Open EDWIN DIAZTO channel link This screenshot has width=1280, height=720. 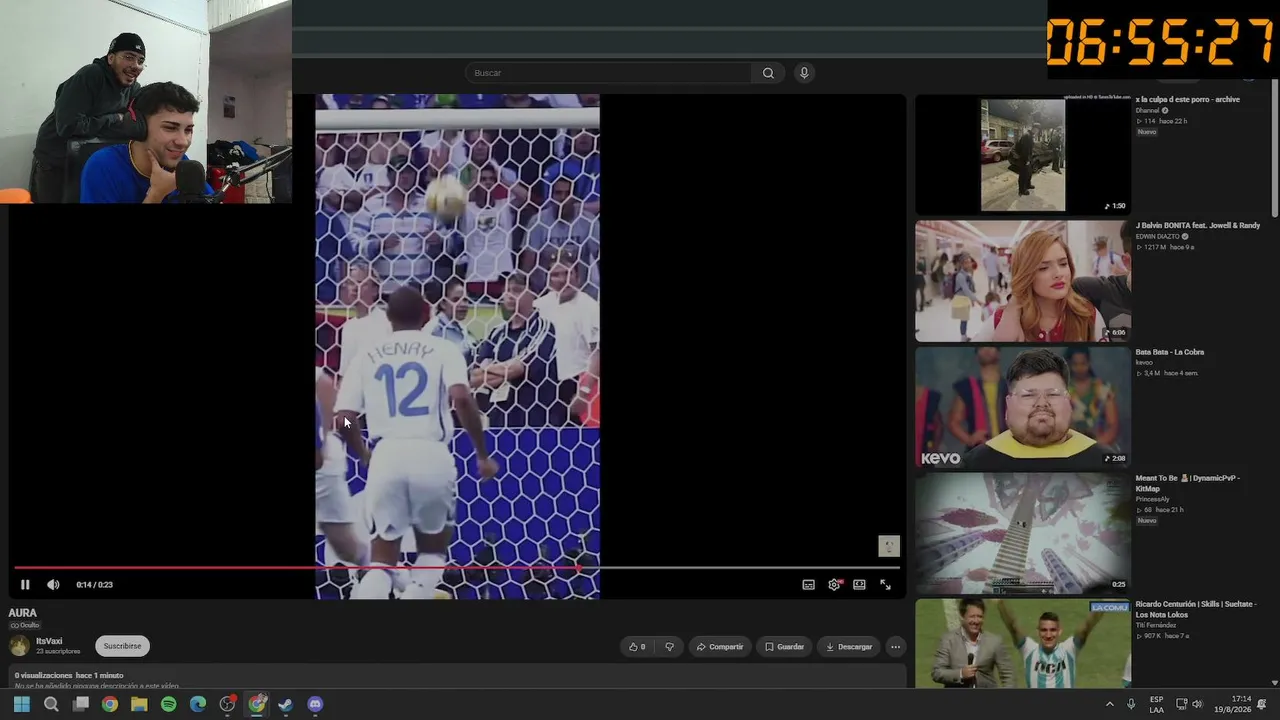(1159, 237)
